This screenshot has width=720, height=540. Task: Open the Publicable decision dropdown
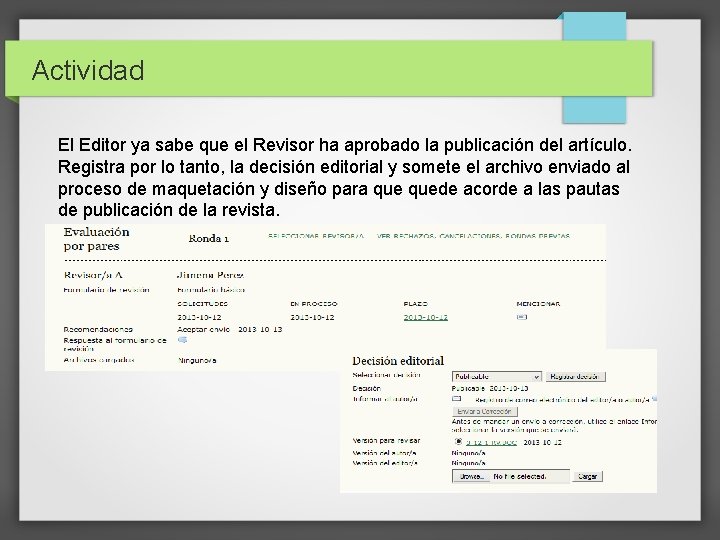pyautogui.click(x=496, y=377)
